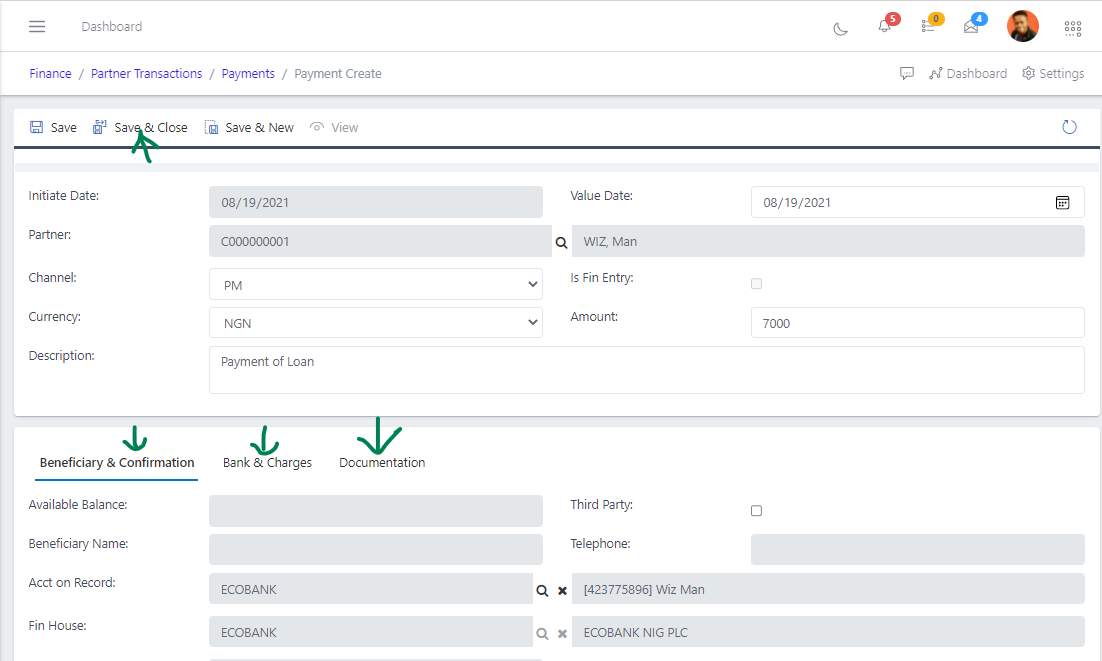The width and height of the screenshot is (1102, 661).
Task: Open notifications bell with 5 alerts
Action: [885, 26]
